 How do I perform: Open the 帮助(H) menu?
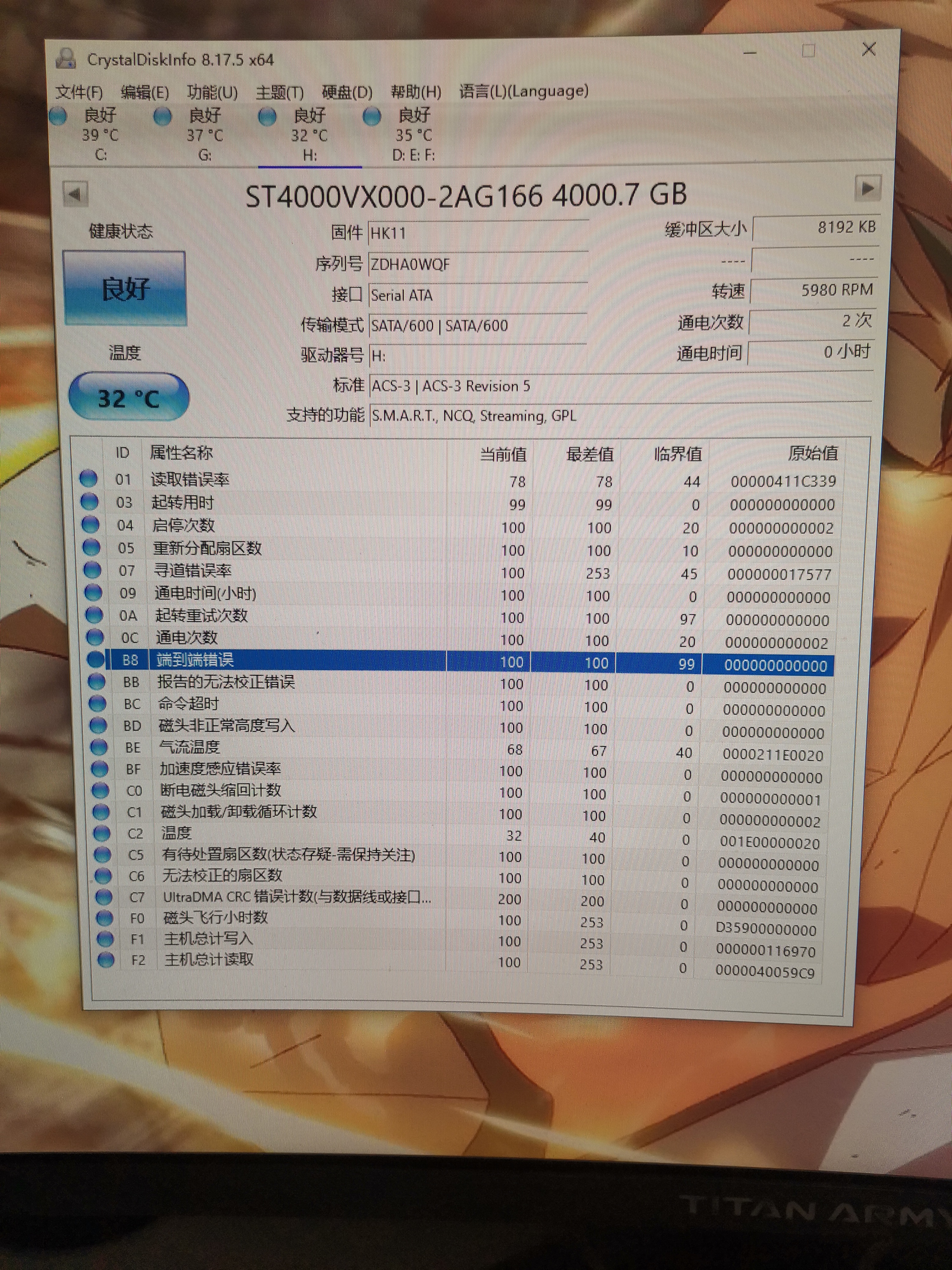[x=416, y=92]
